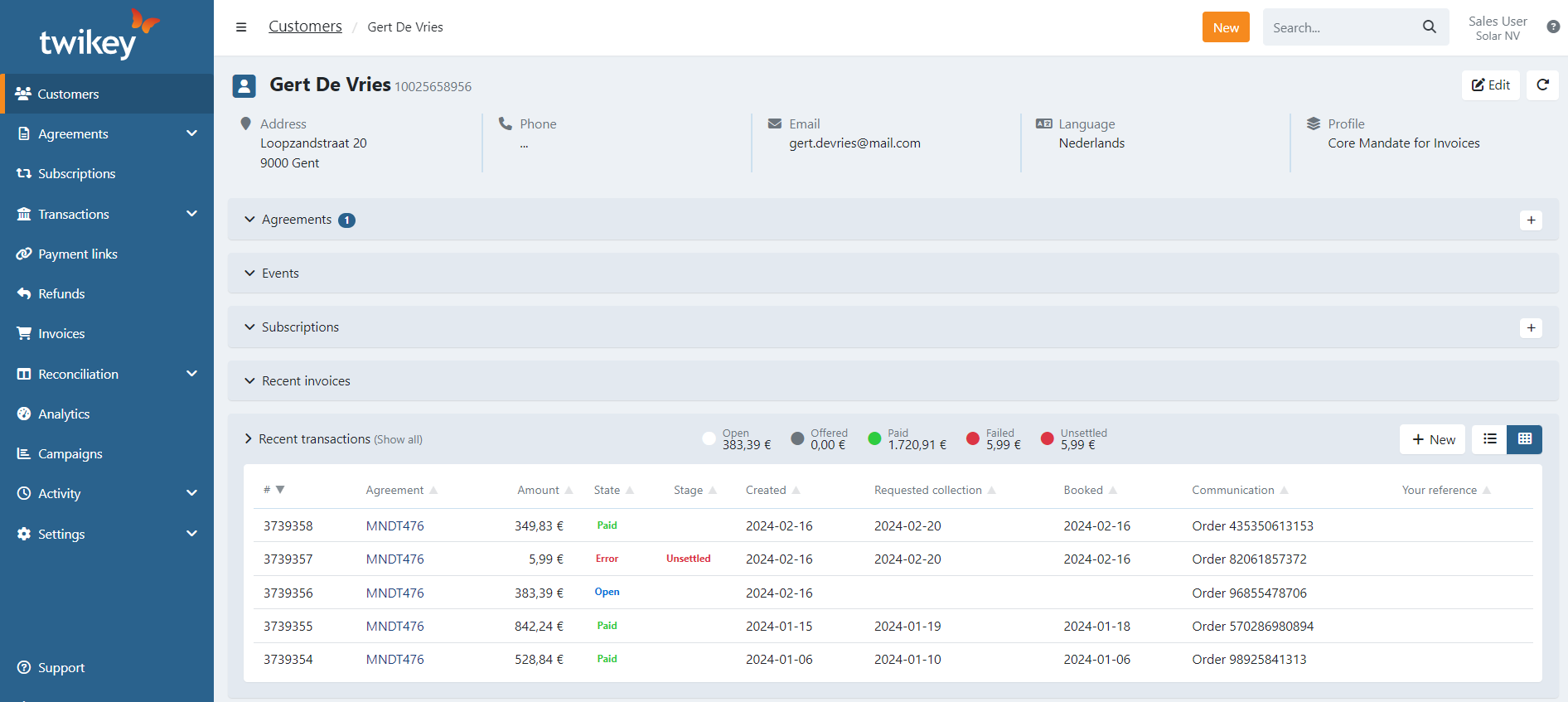Open the help question mark icon

[x=1552, y=27]
